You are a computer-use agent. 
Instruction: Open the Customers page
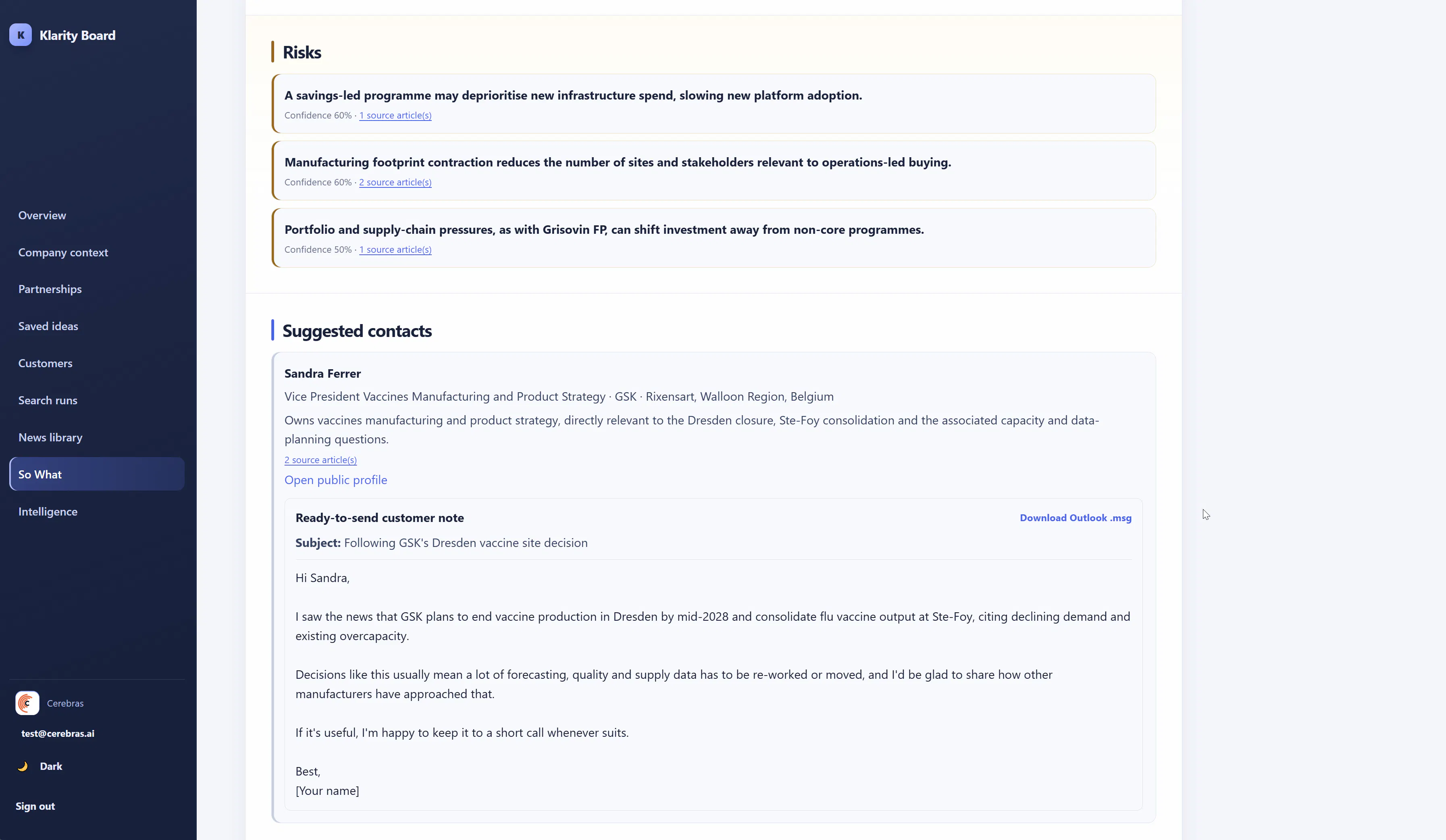(45, 363)
